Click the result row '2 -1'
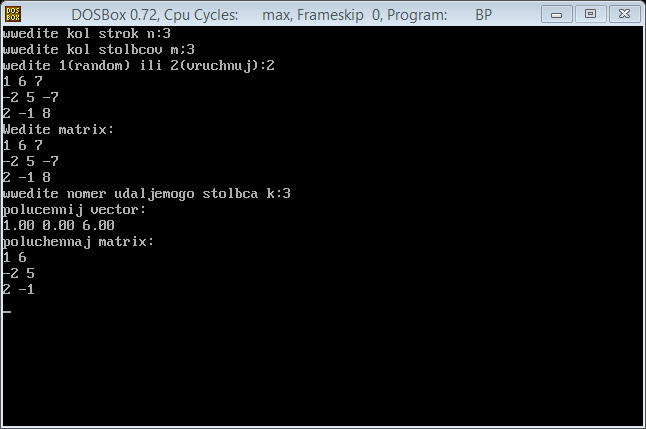The width and height of the screenshot is (646, 429). (x=19, y=289)
